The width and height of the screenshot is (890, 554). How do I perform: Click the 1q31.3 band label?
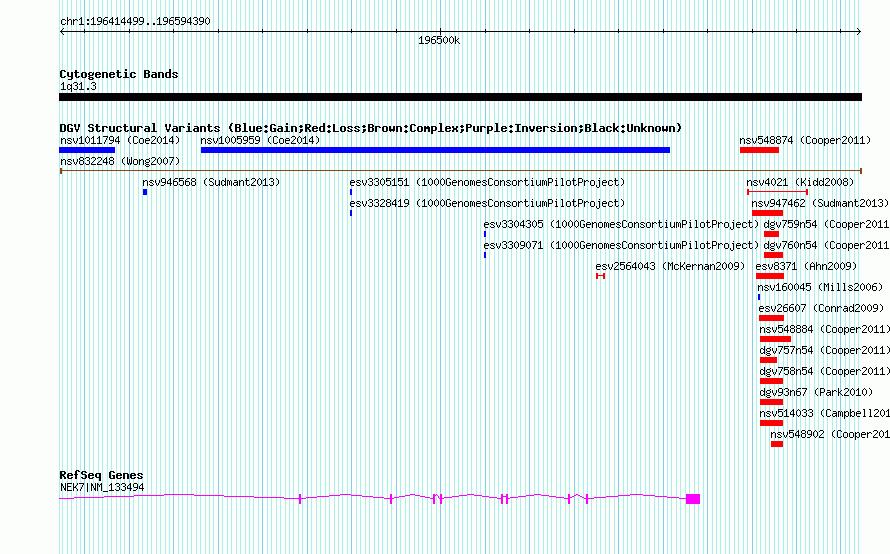tap(78, 87)
